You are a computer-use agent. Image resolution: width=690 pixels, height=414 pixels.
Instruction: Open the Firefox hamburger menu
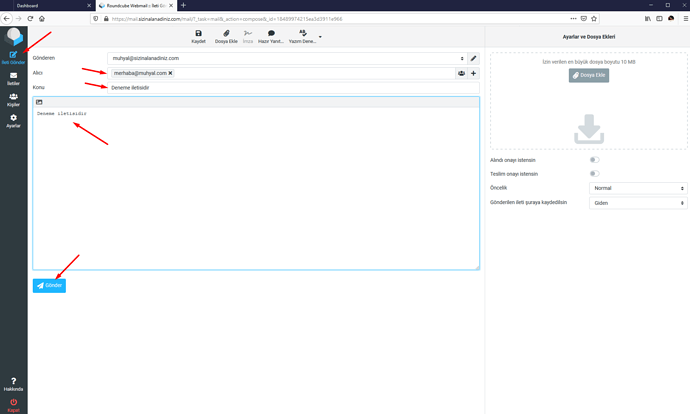(686, 18)
